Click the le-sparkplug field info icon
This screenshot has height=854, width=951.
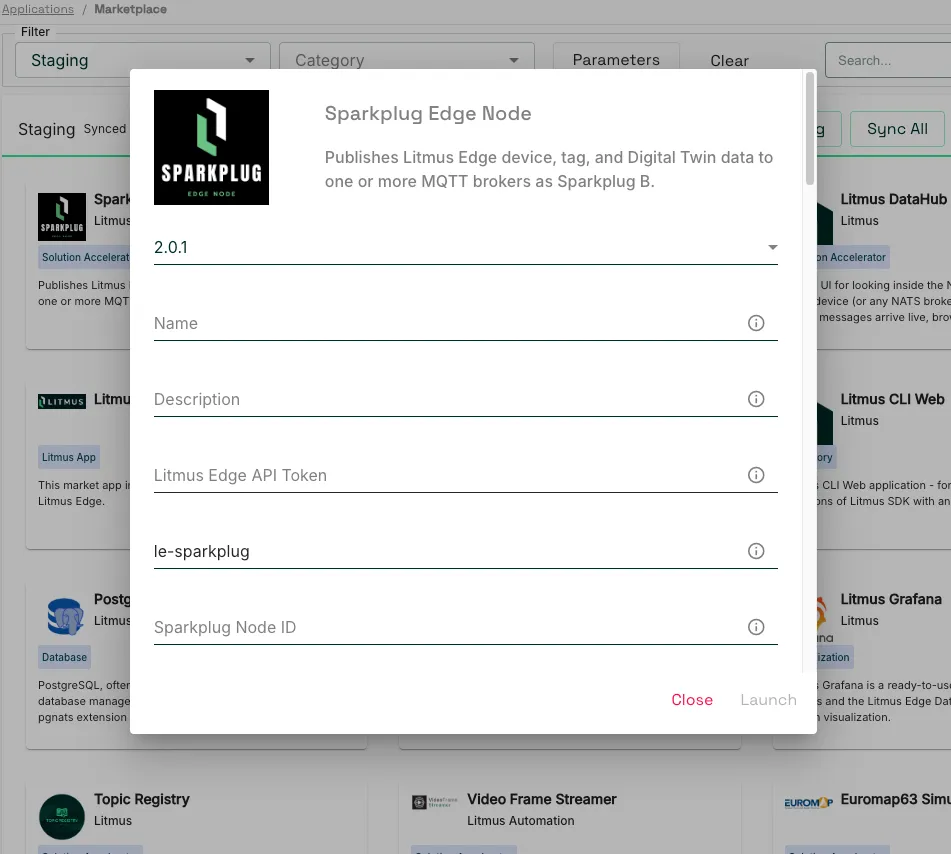pos(756,551)
